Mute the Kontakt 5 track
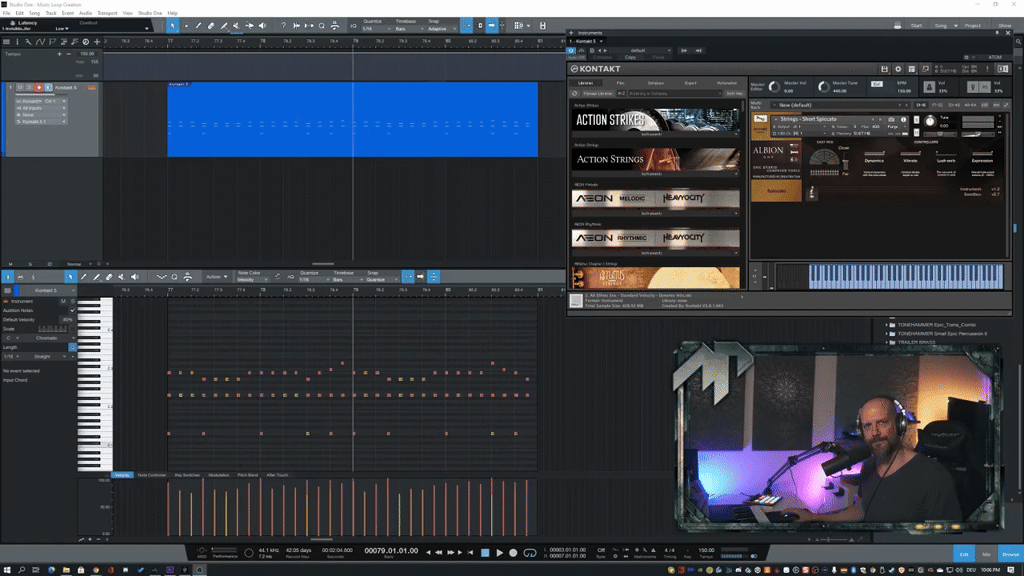The height and width of the screenshot is (576, 1024). pos(19,87)
